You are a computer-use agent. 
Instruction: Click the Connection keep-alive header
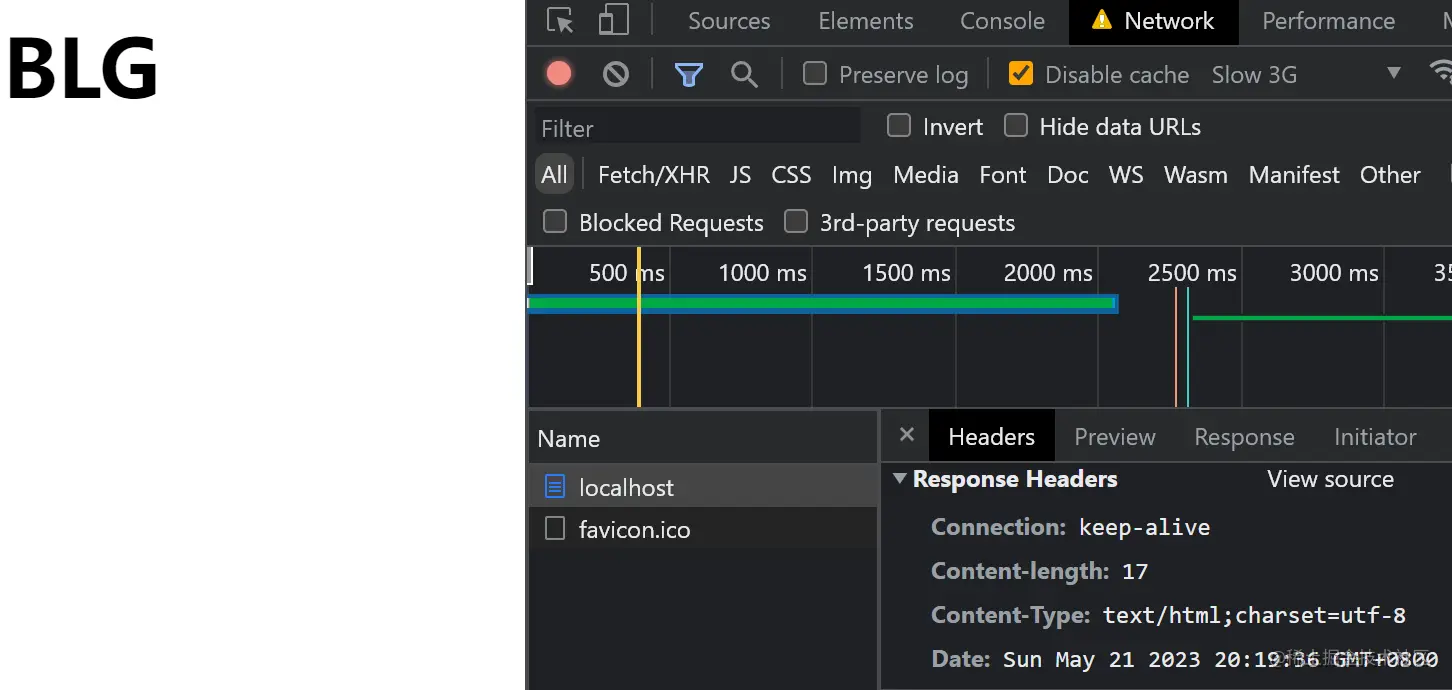click(1070, 527)
